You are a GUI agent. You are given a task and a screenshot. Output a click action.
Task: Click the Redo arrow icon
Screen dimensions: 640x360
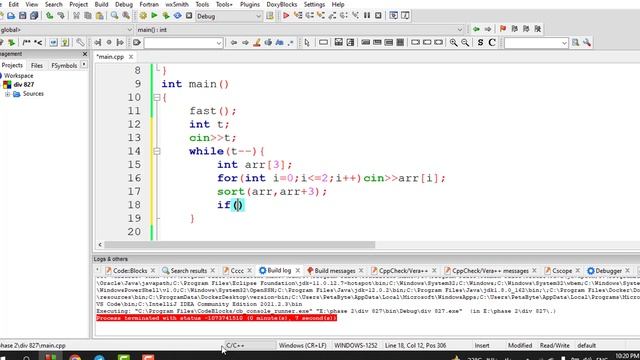pos(61,16)
